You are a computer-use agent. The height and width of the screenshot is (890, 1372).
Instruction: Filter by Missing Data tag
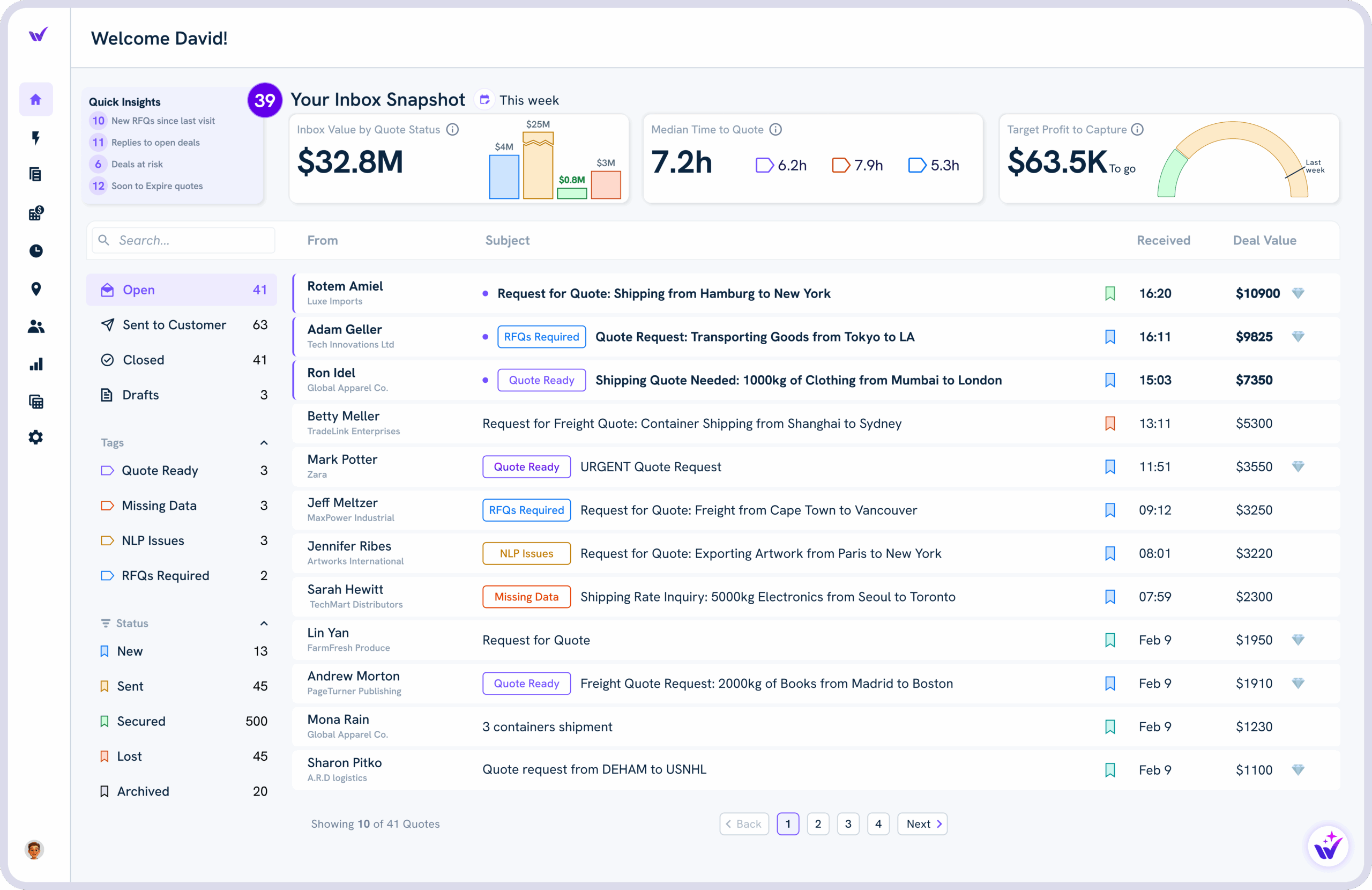click(159, 505)
